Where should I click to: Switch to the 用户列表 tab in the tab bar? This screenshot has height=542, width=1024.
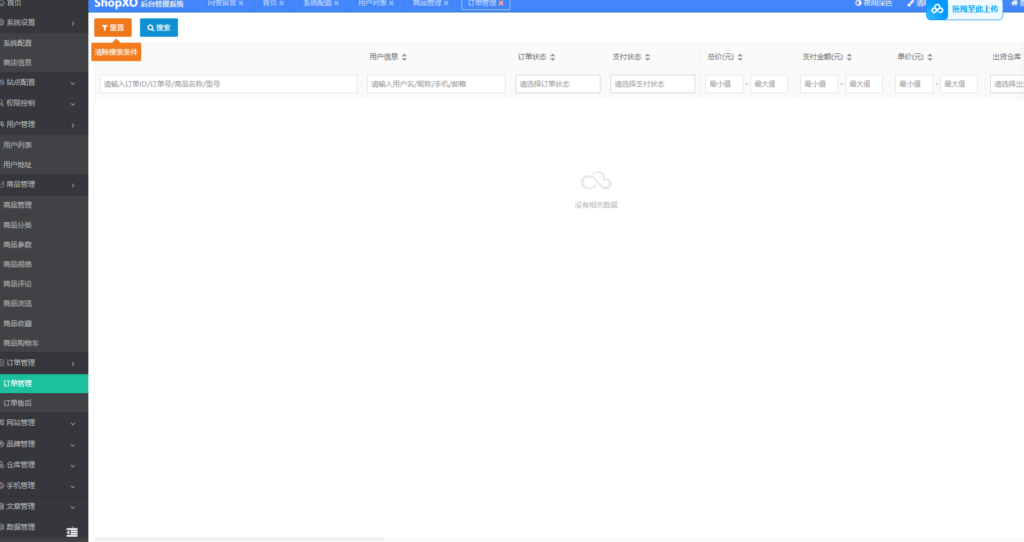tap(372, 3)
